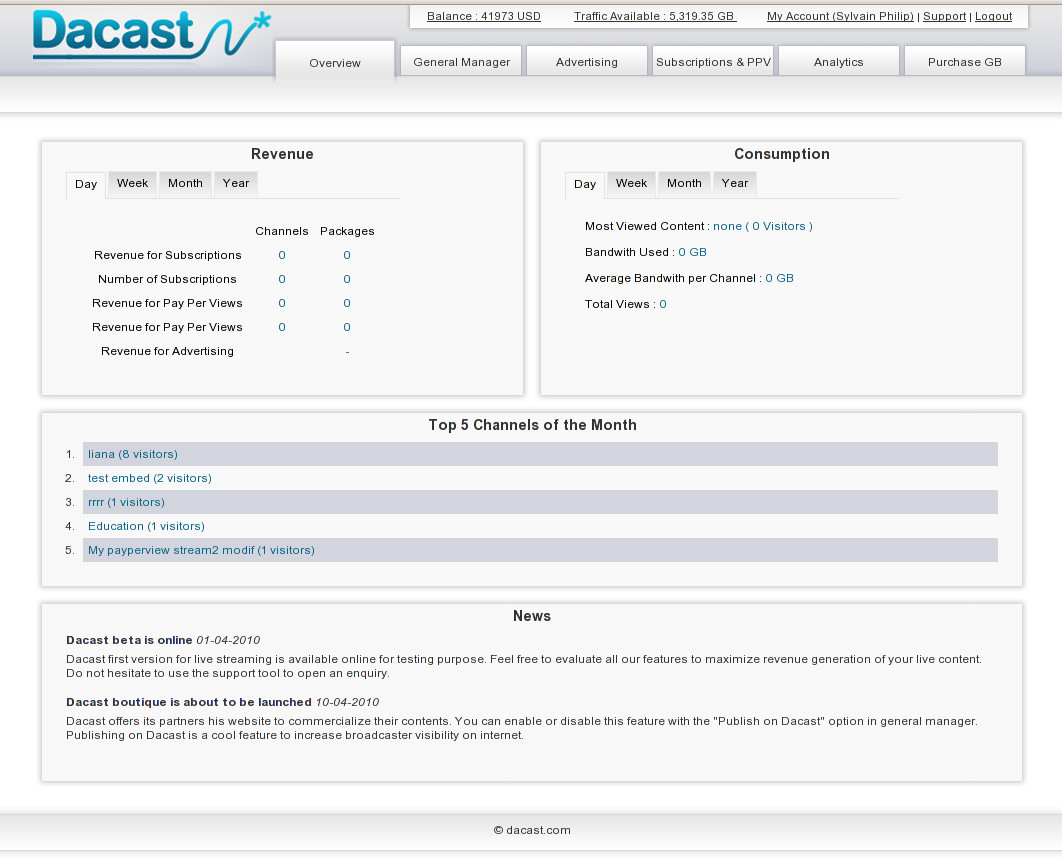Open the Analytics tab
1062x862 pixels.
838,62
